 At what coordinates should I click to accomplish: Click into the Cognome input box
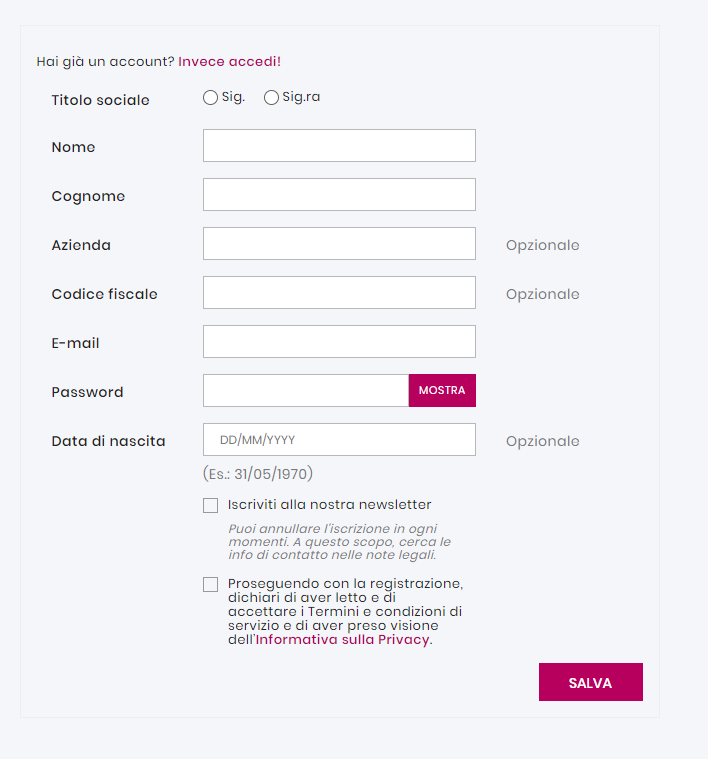click(339, 195)
